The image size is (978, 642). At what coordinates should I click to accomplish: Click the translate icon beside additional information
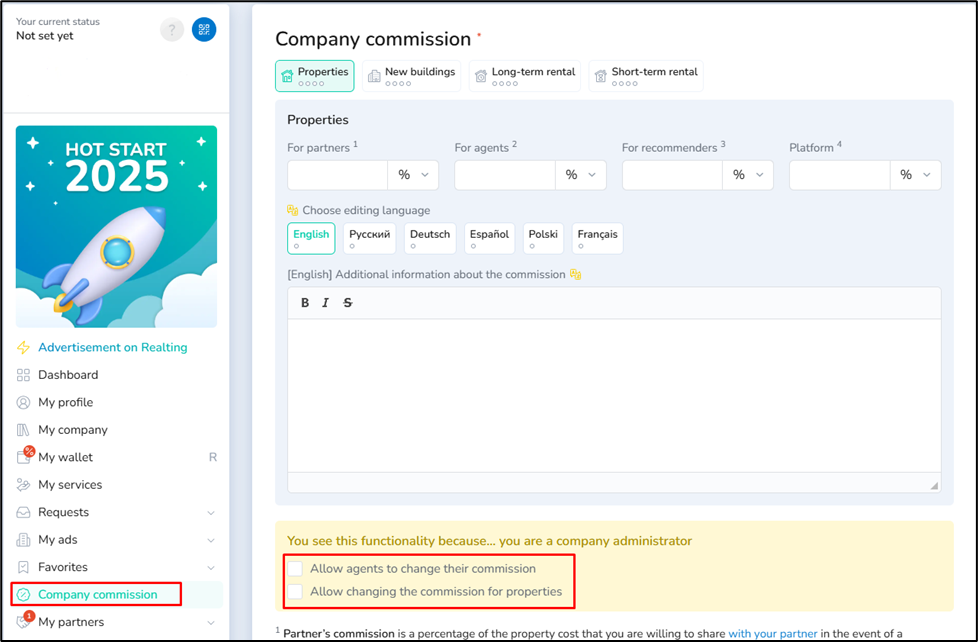[576, 275]
